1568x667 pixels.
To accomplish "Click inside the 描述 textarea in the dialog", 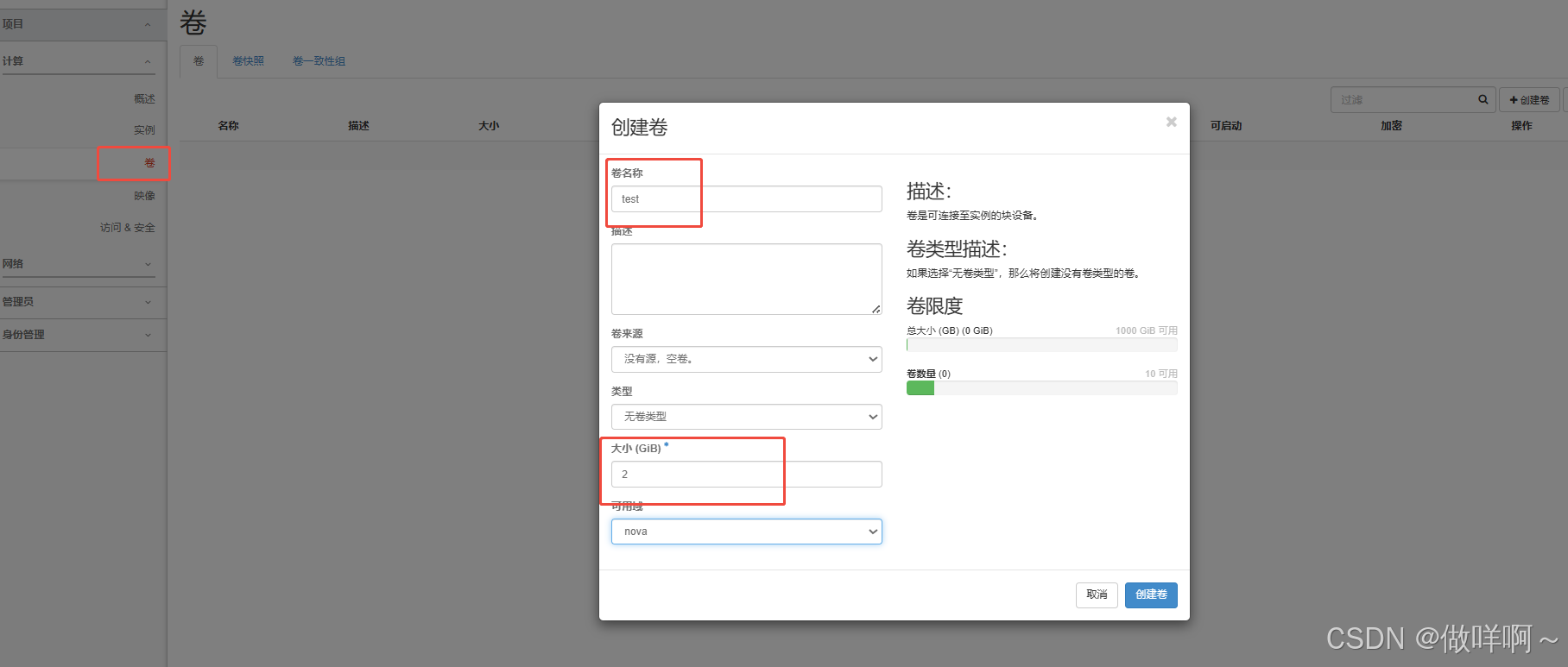I will pos(746,279).
